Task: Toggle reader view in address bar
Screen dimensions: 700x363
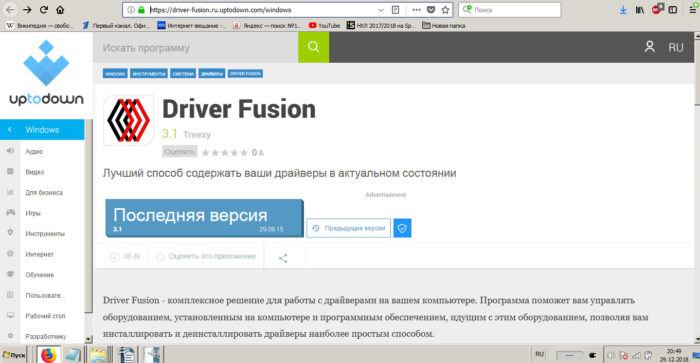Action: coord(396,9)
